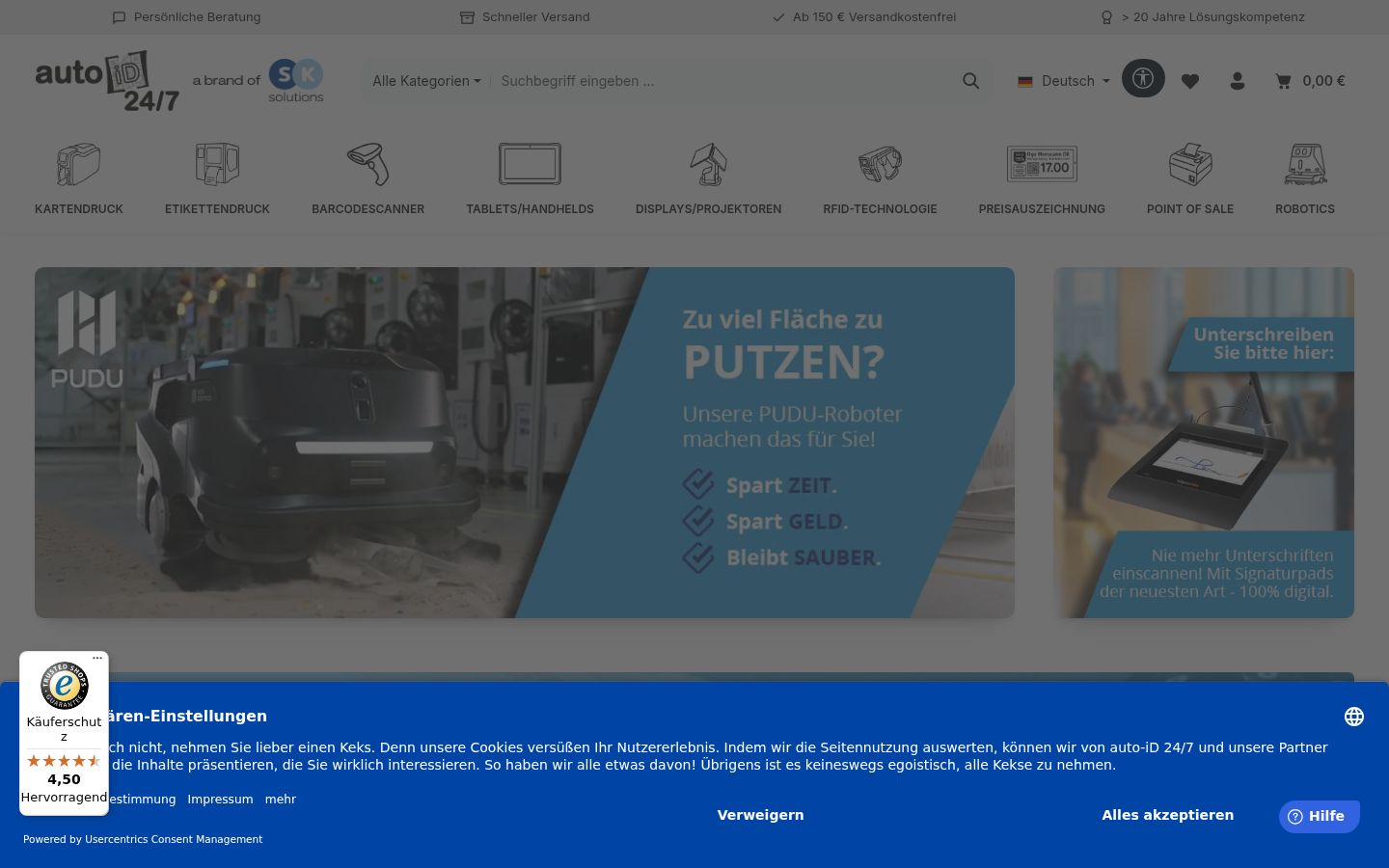Click the auto-iD 24/7 logo
Viewport: 1389px width, 868px height.
(x=107, y=81)
